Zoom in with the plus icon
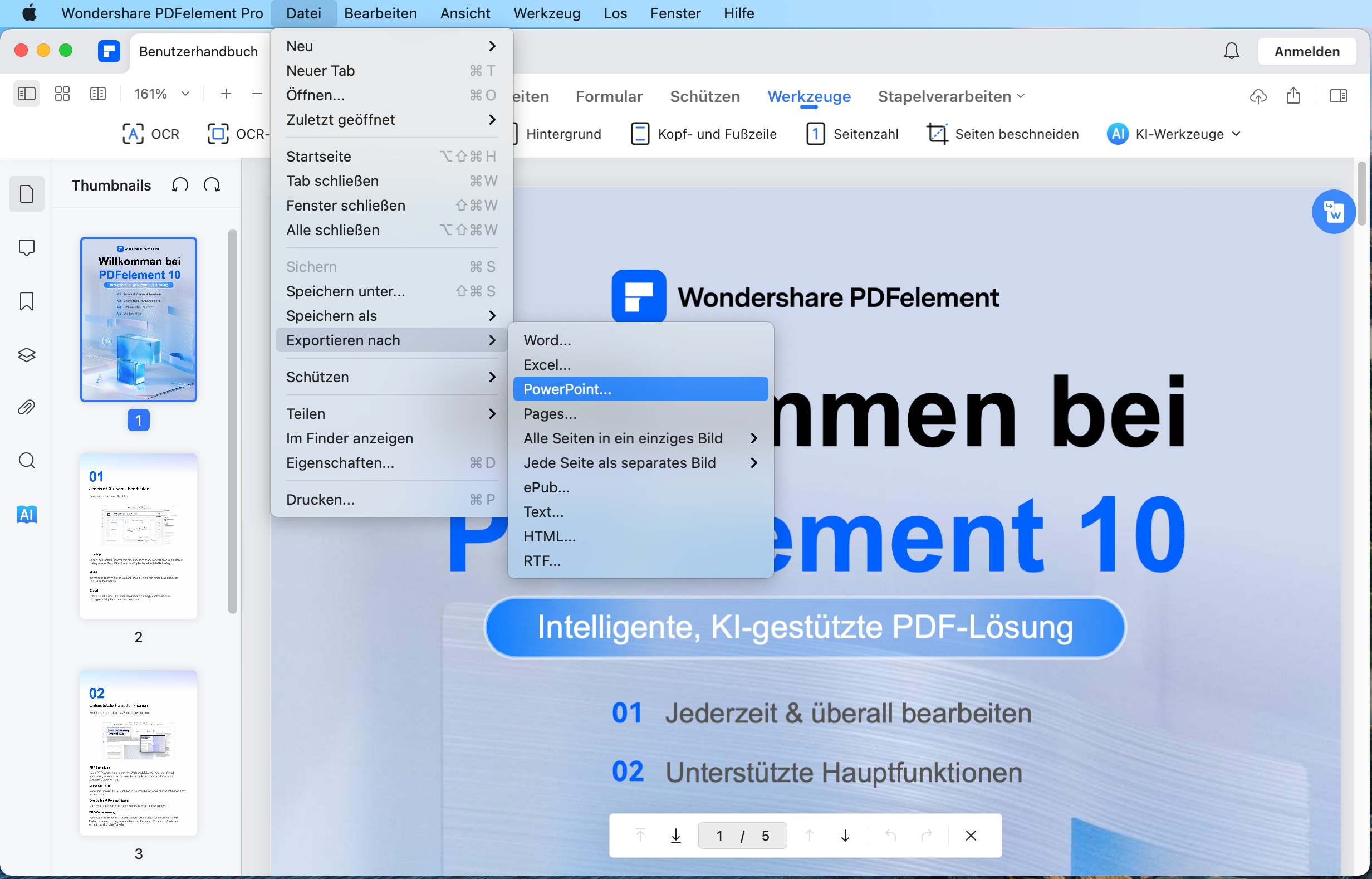The image size is (1372, 879). coord(226,94)
